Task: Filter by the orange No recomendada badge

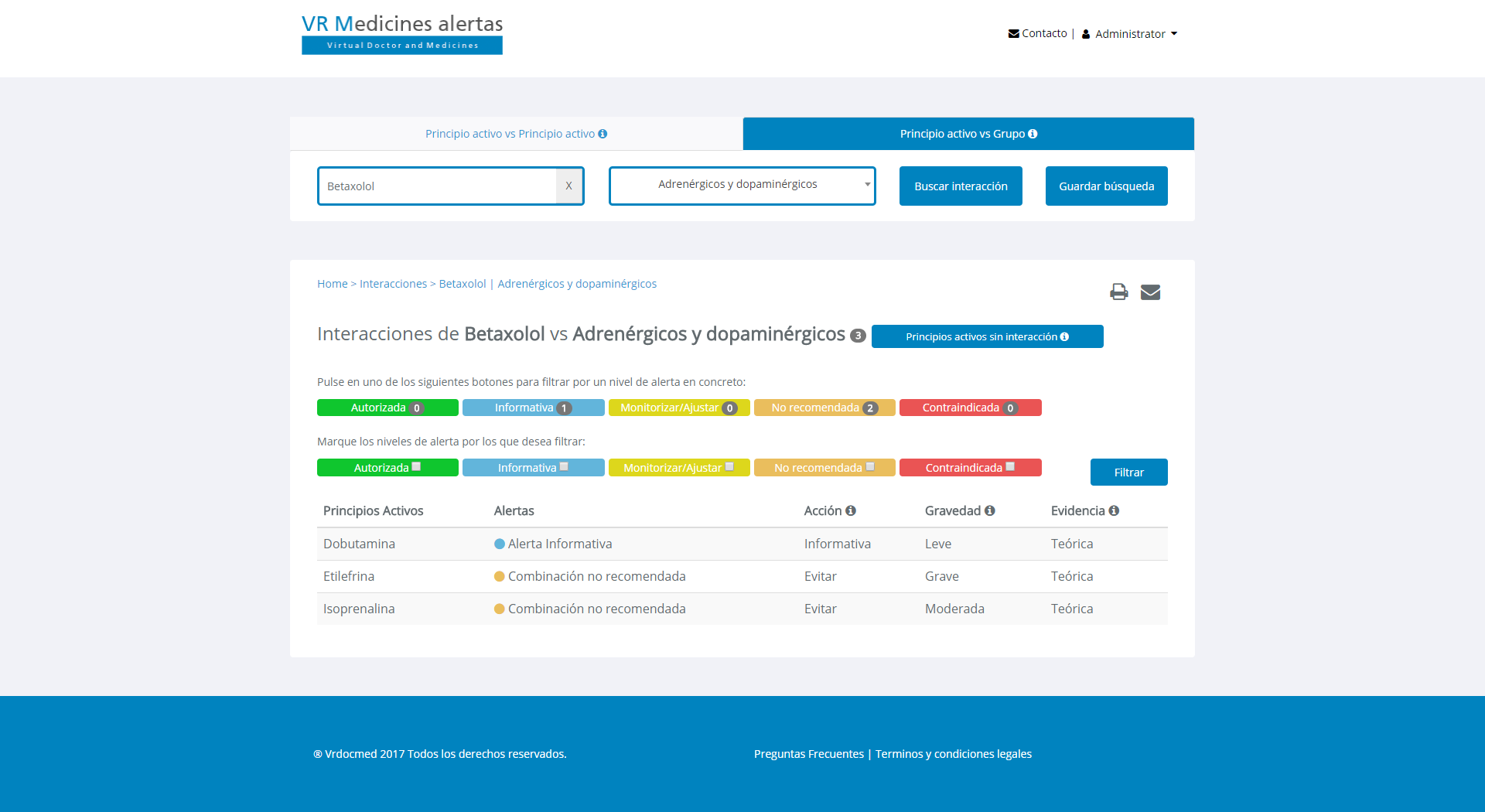Action: (x=824, y=408)
